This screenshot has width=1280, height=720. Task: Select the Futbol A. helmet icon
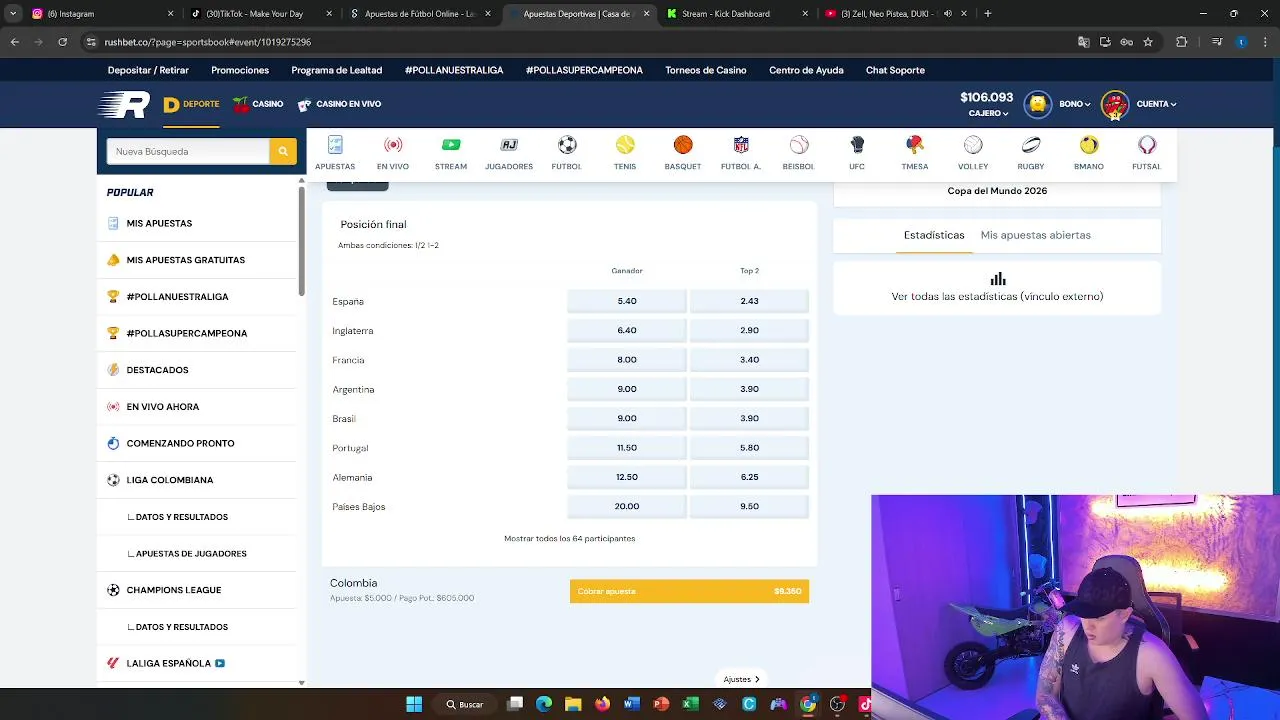click(x=741, y=145)
